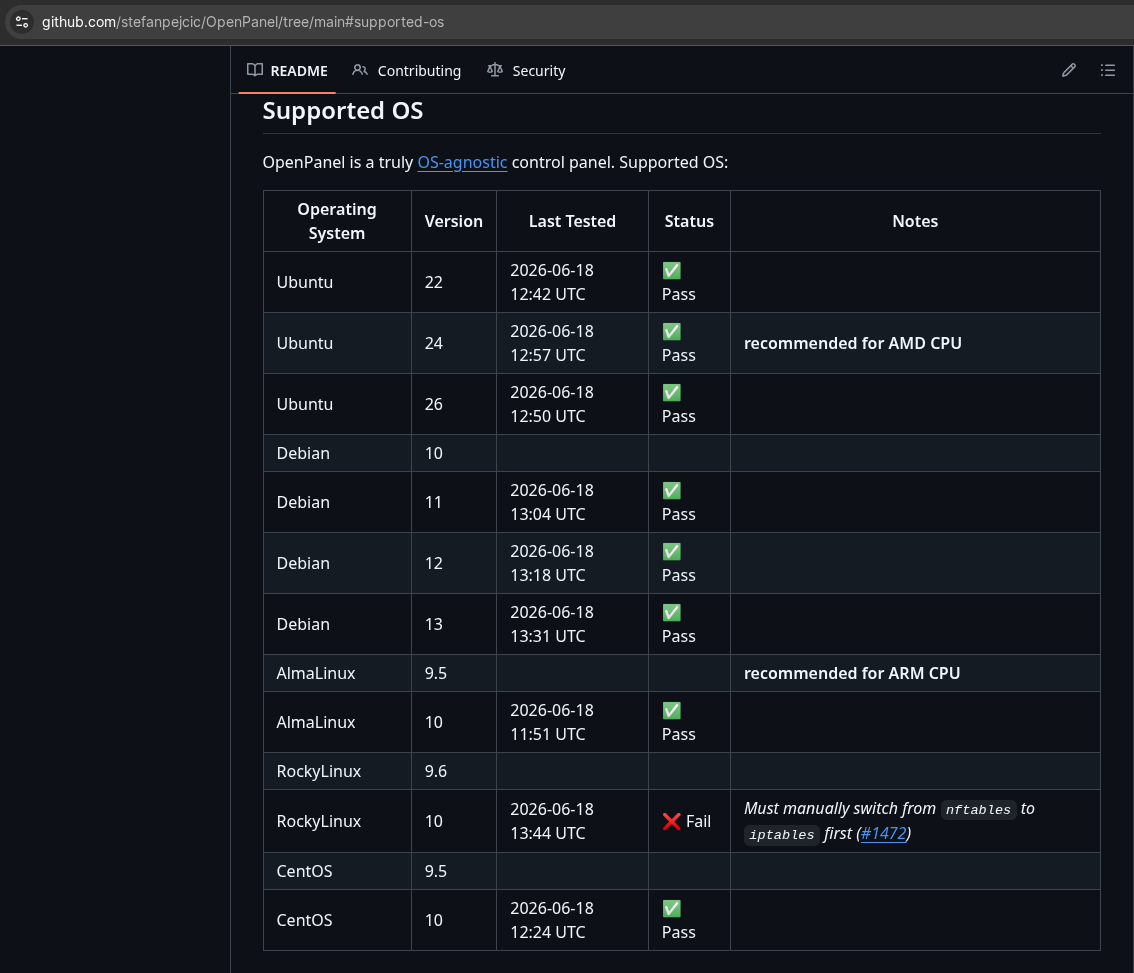The image size is (1134, 973).
Task: Click the Operating System column header
Action: pos(337,221)
